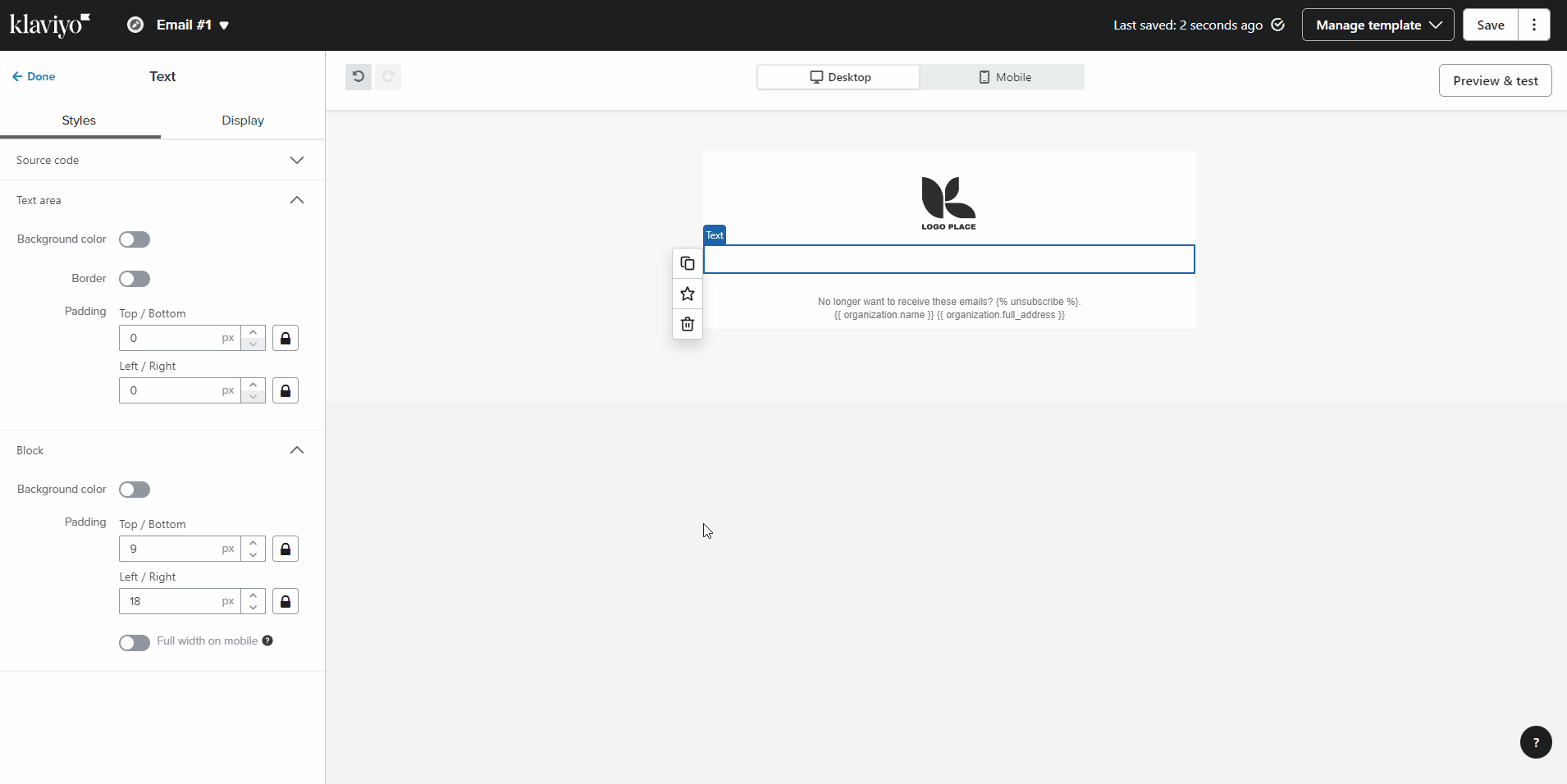Increase Block Top/Bottom padding
1567x784 pixels.
pyautogui.click(x=254, y=543)
